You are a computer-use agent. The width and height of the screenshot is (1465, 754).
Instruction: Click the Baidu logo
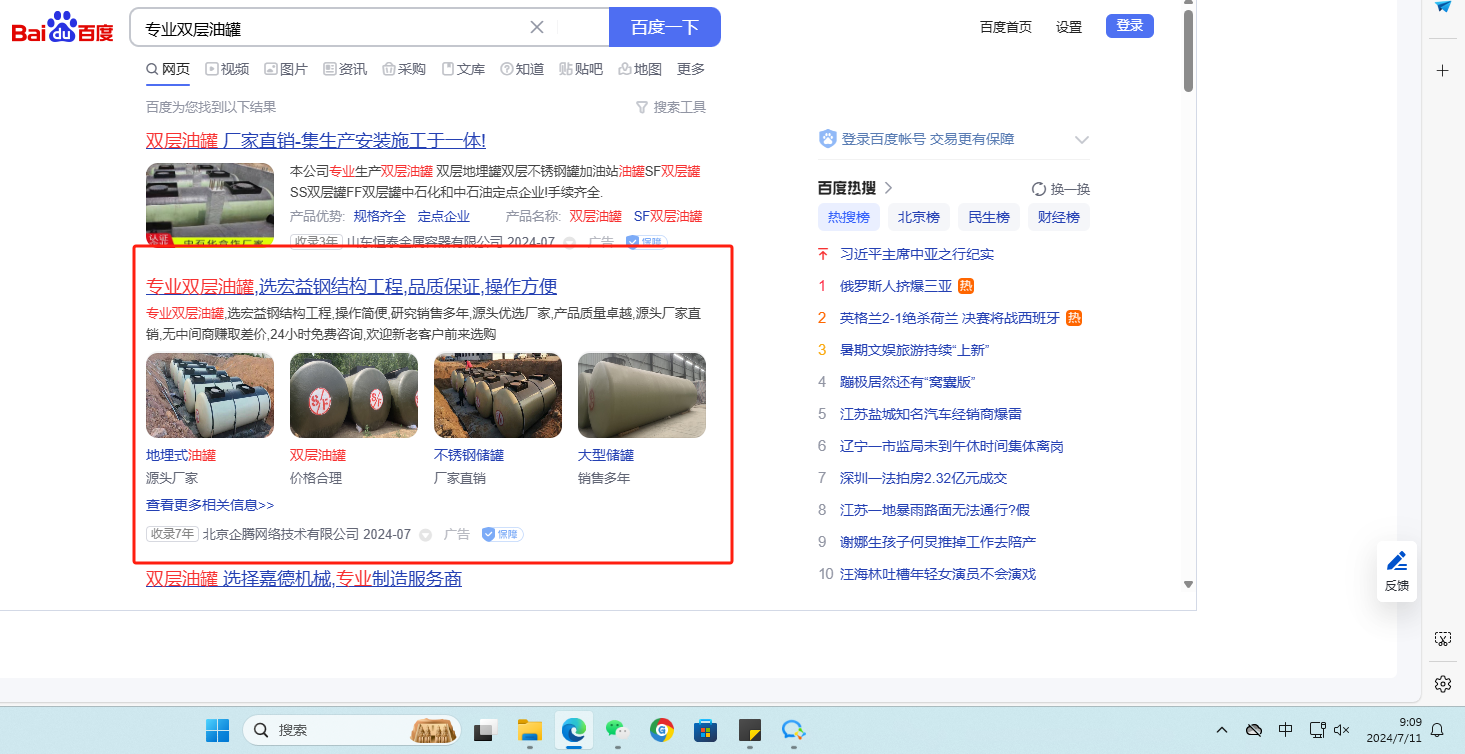point(63,28)
